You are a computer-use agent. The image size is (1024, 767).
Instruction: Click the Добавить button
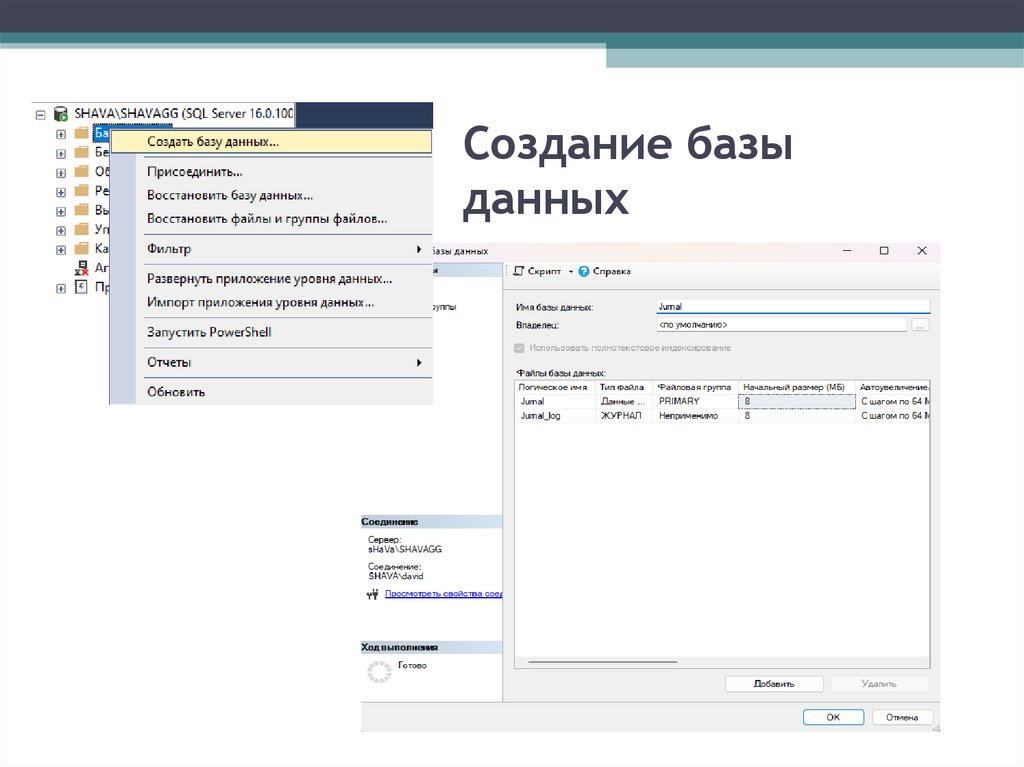pos(774,684)
